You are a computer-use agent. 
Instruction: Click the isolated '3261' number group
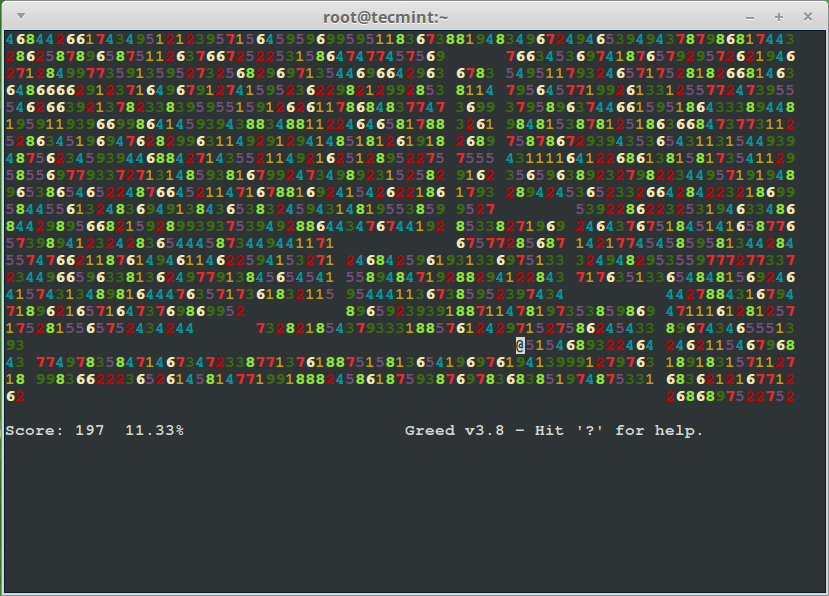click(475, 124)
